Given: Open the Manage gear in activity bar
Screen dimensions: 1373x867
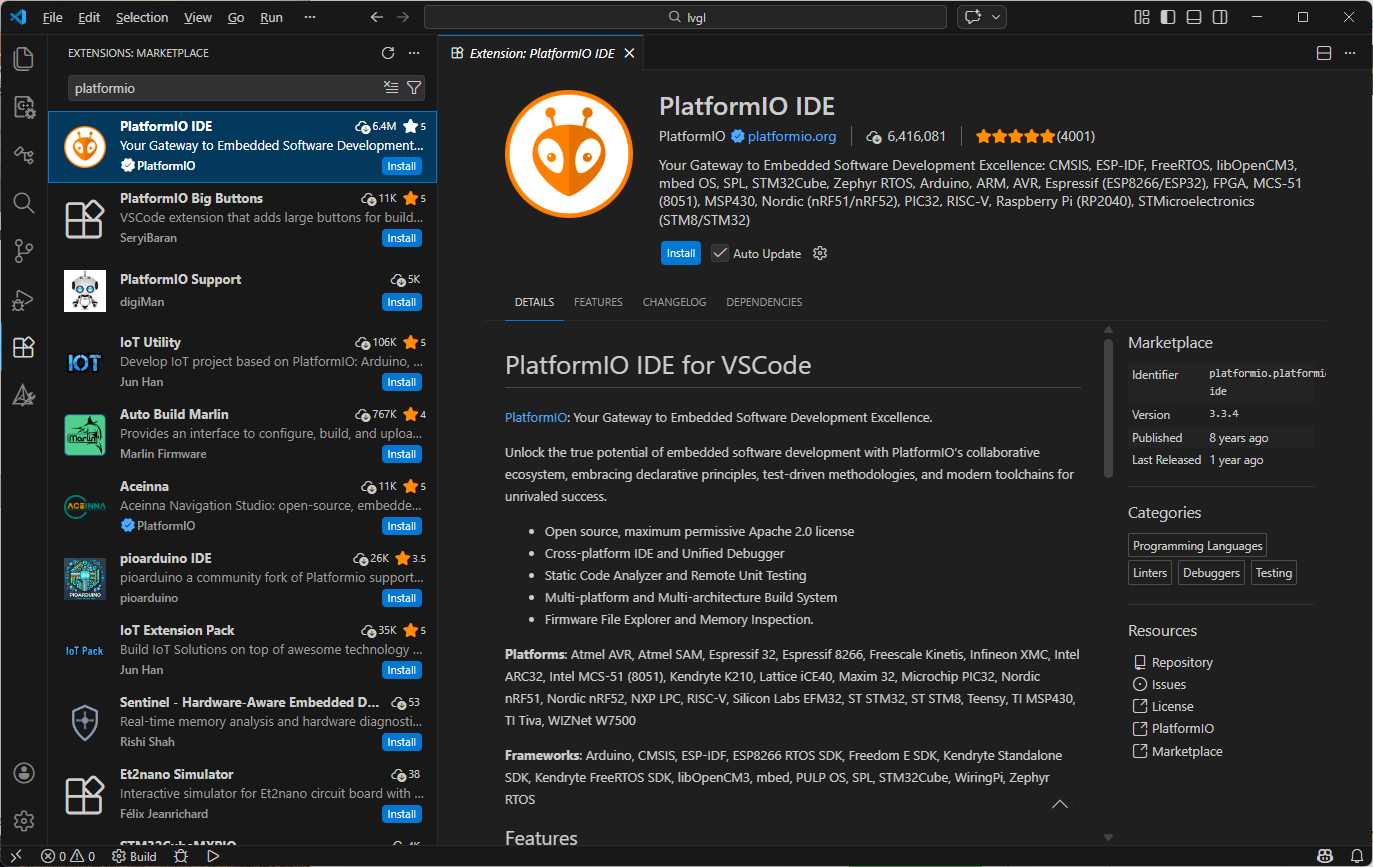Looking at the screenshot, I should (24, 821).
